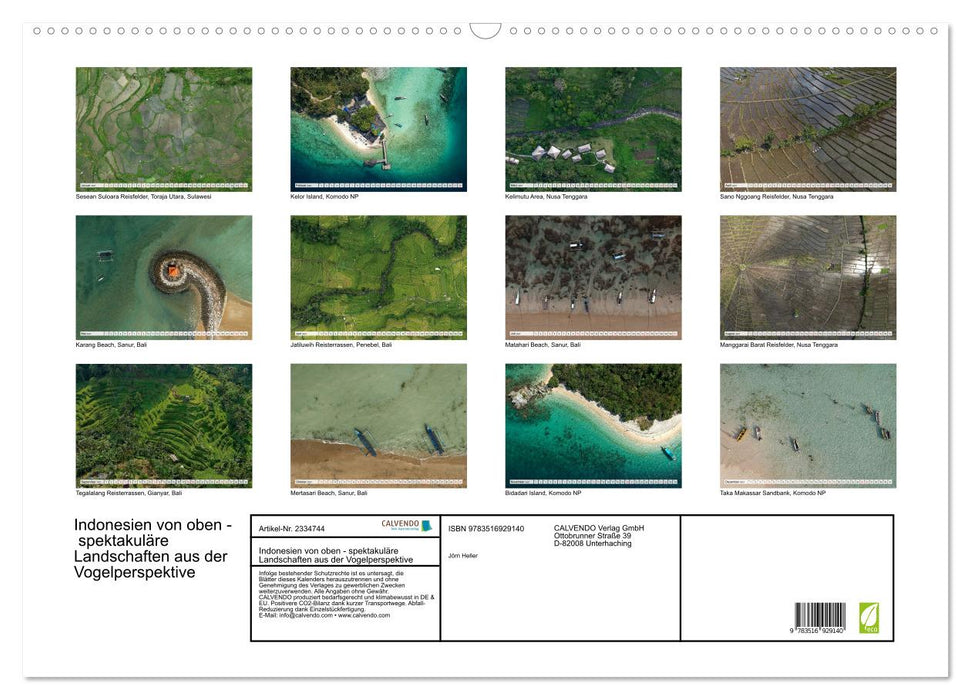Click the CALVENDO logo
The image size is (971, 700).
[x=406, y=525]
